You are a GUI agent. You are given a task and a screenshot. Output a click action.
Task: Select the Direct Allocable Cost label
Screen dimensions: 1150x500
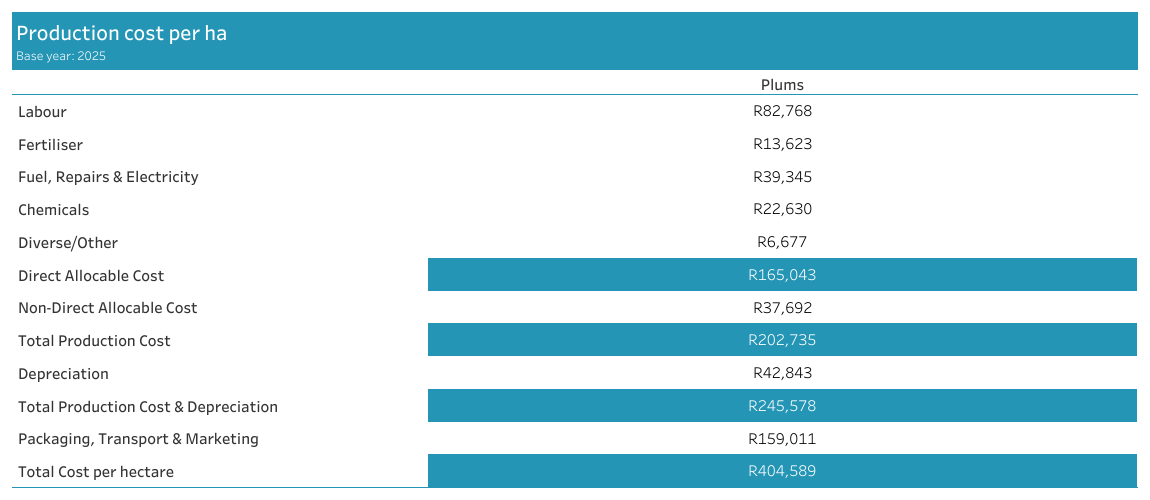click(91, 276)
